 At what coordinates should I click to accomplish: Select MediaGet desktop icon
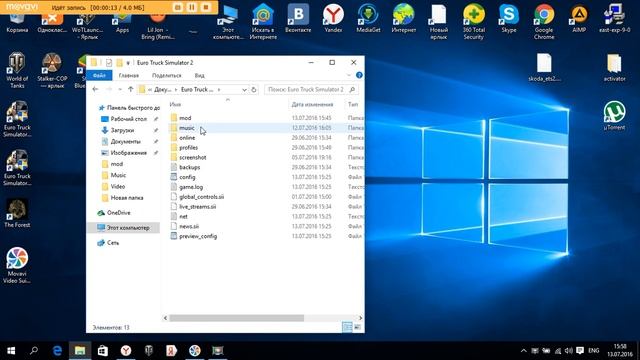tap(368, 19)
